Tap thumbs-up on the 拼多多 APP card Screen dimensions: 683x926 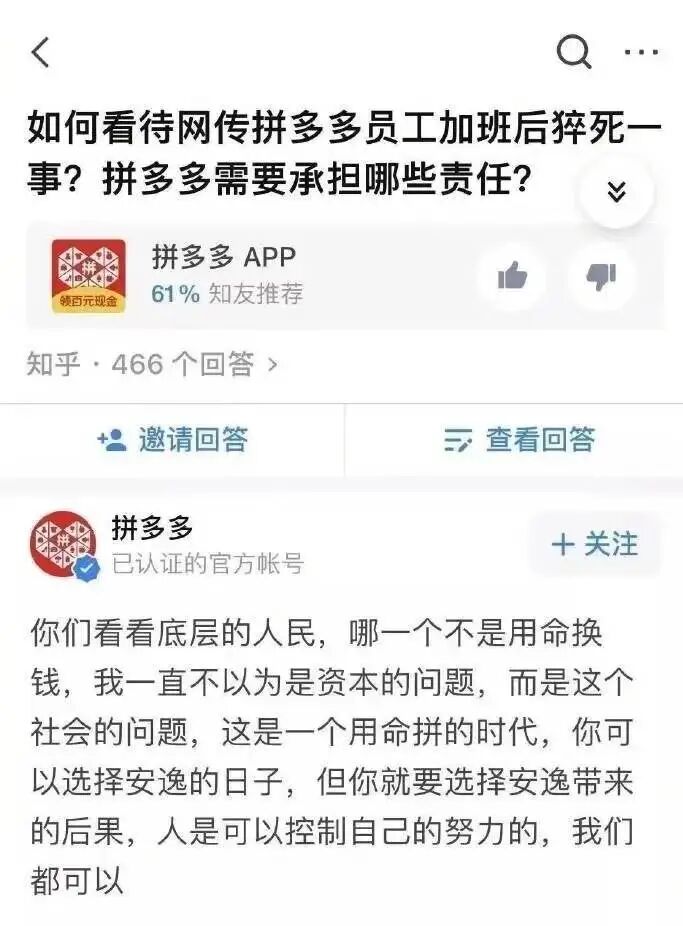(x=512, y=276)
